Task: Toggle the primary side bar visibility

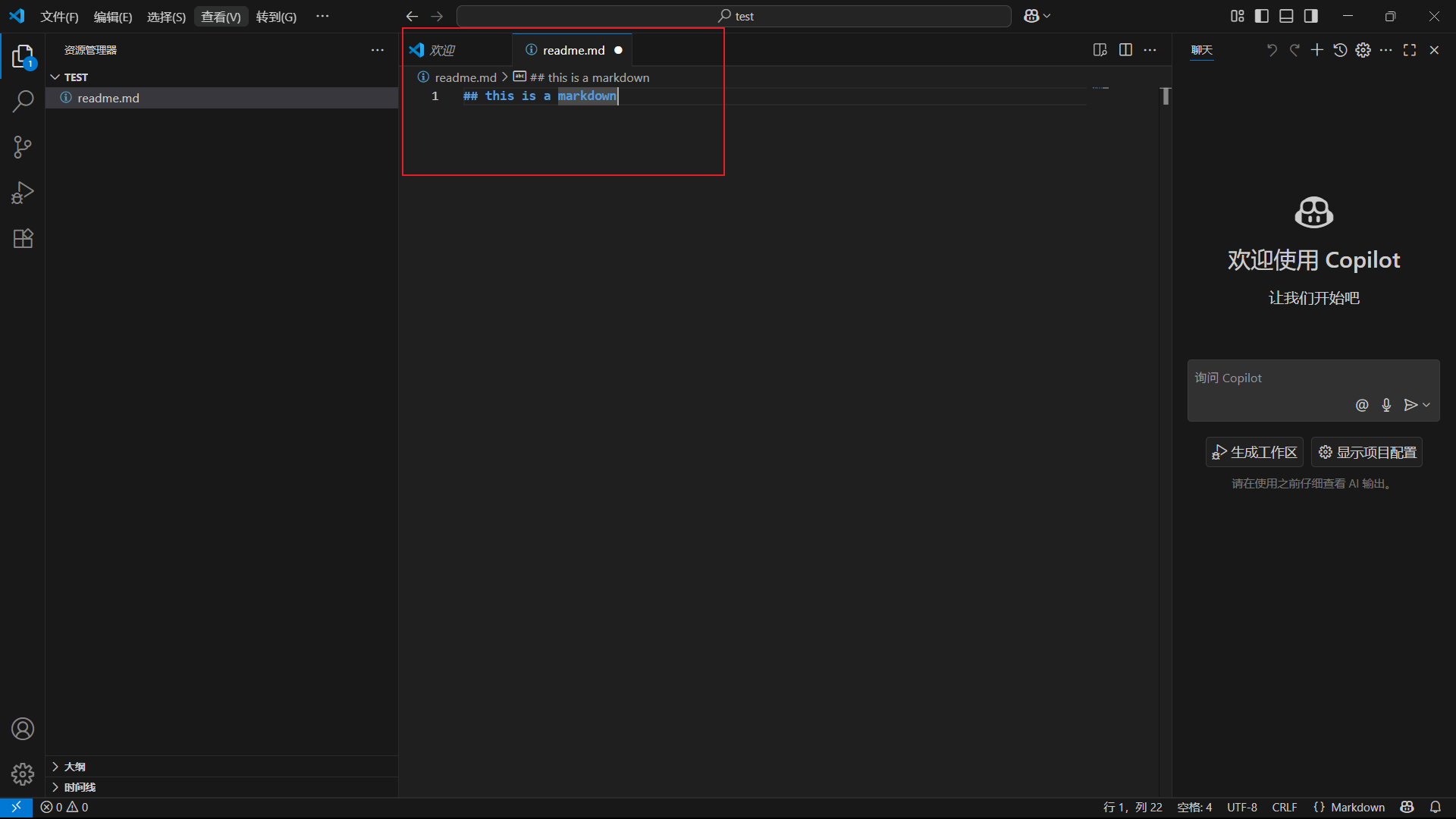Action: click(x=1262, y=16)
